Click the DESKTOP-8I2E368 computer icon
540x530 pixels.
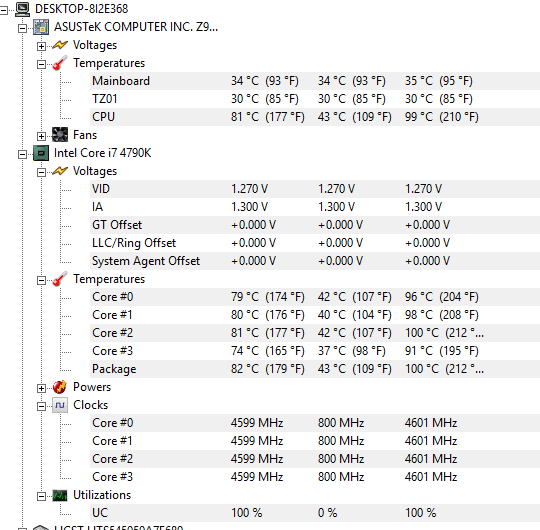22,9
